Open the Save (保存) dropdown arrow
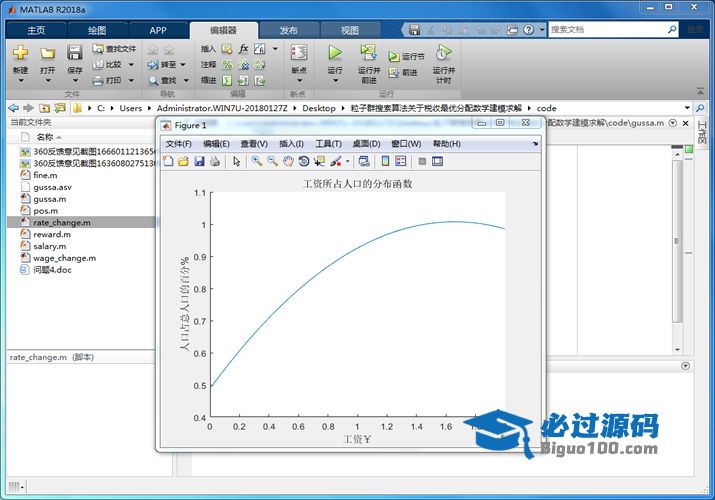 click(x=75, y=81)
